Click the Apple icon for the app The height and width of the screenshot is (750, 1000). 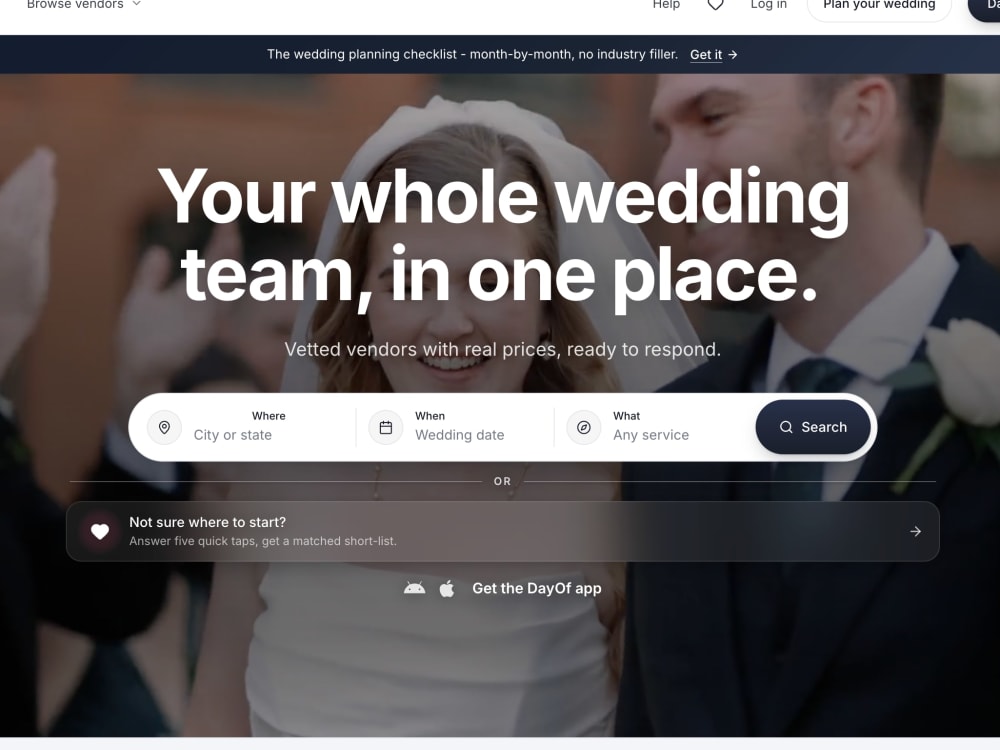coord(447,588)
